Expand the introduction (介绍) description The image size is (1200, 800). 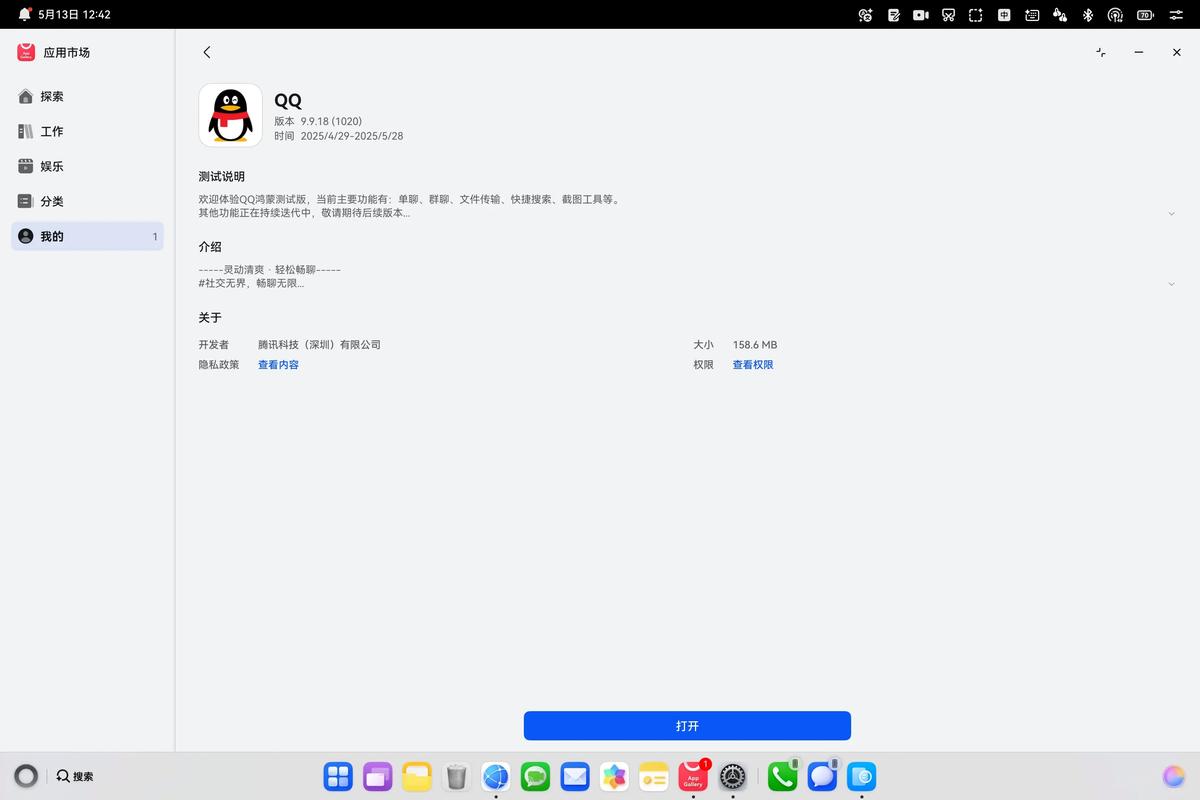tap(1171, 284)
